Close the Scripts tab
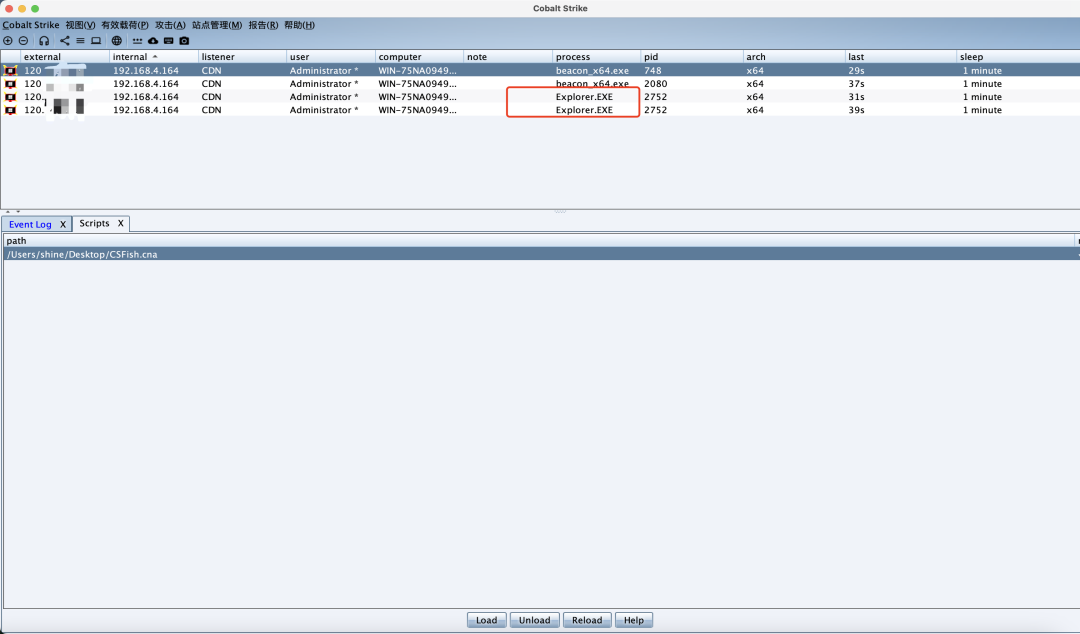This screenshot has height=634, width=1080. coord(121,223)
